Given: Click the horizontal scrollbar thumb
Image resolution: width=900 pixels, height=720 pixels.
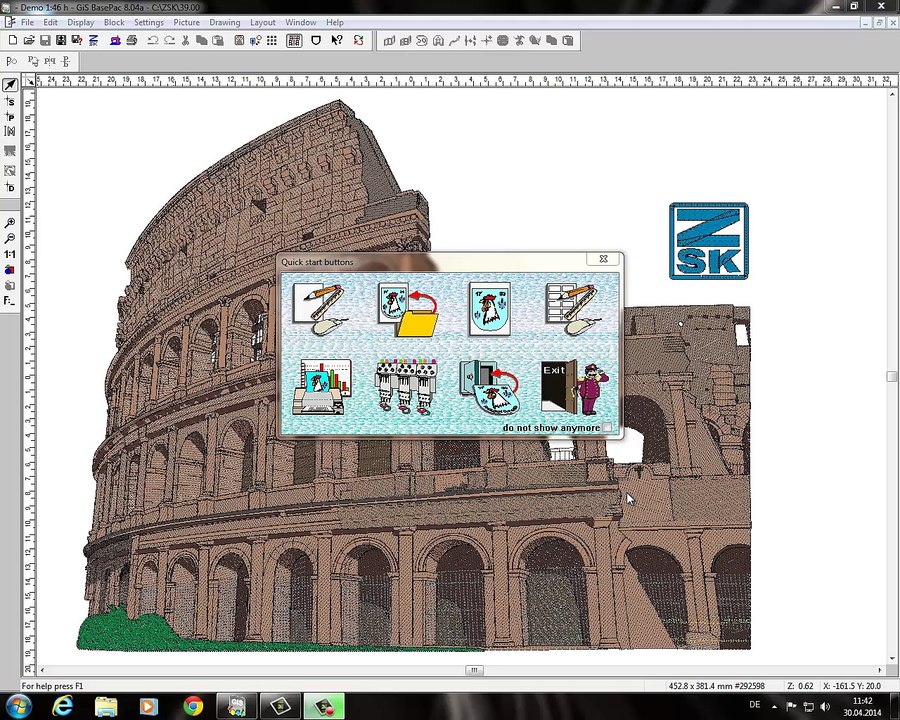Looking at the screenshot, I should (474, 670).
